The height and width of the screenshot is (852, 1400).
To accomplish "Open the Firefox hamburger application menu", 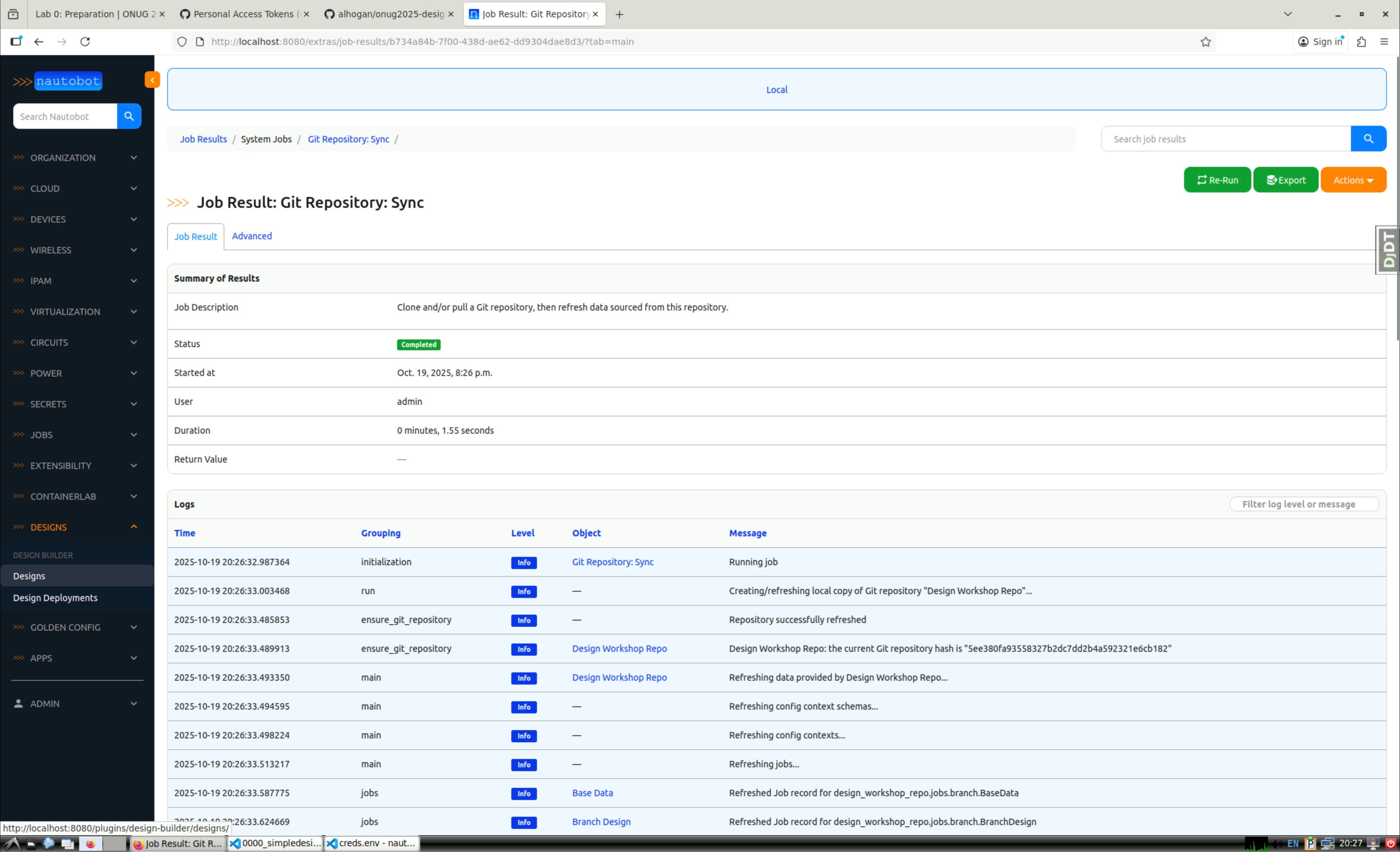I will (x=1384, y=41).
